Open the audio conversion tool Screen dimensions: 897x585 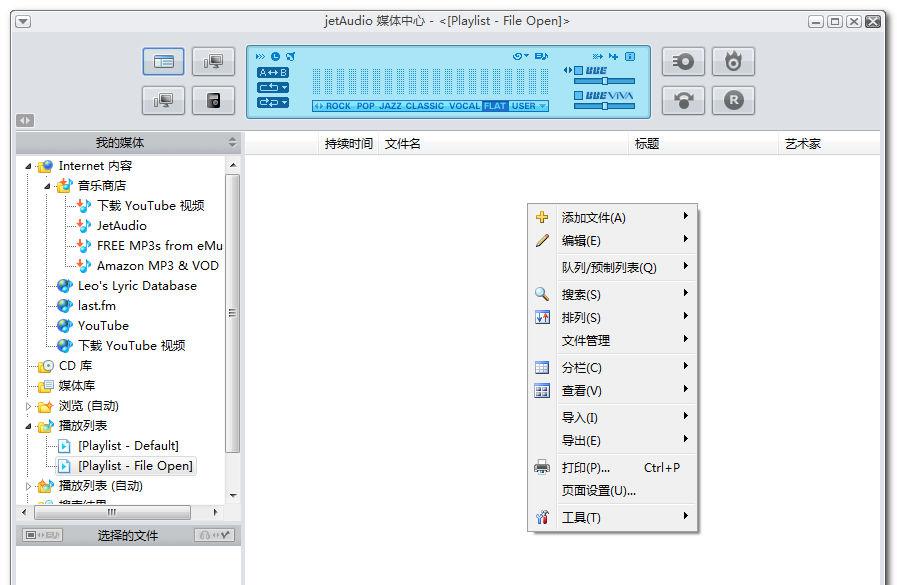click(x=683, y=101)
